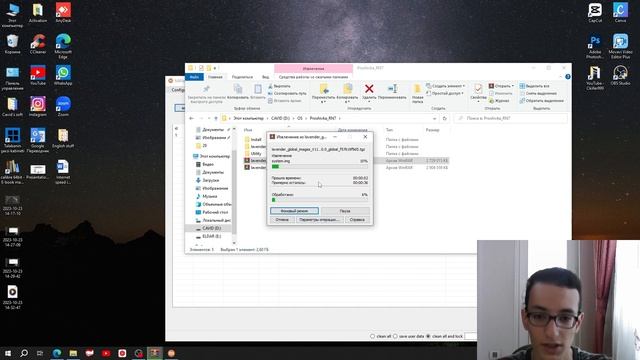Screen dimensions: 640x360
Task: Click the Properties checkmark icon in ribbon
Action: [478, 89]
